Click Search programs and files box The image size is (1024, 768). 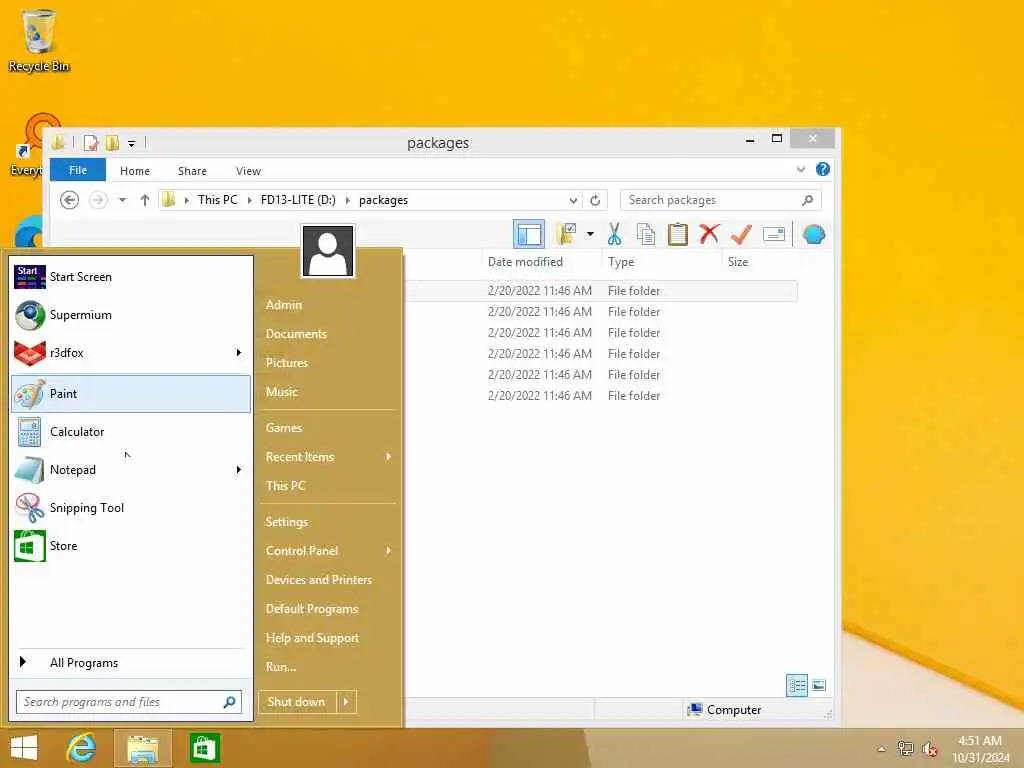[x=129, y=702]
